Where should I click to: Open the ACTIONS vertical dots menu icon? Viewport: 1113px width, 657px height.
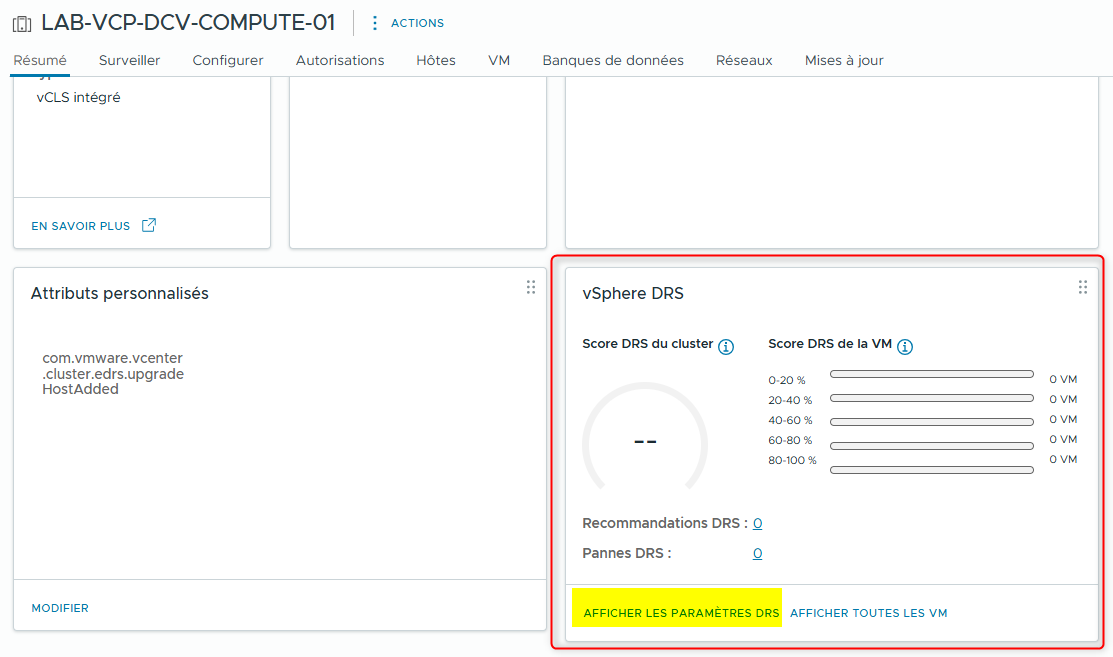pyautogui.click(x=374, y=22)
